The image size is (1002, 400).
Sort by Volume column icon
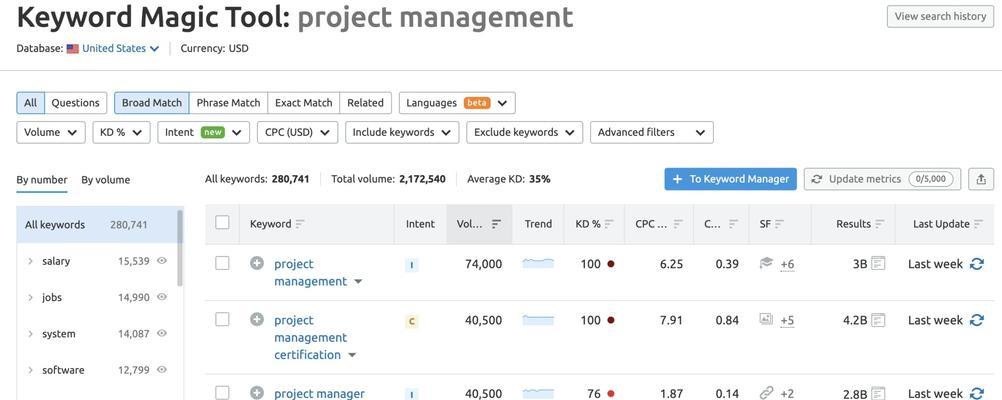point(496,224)
